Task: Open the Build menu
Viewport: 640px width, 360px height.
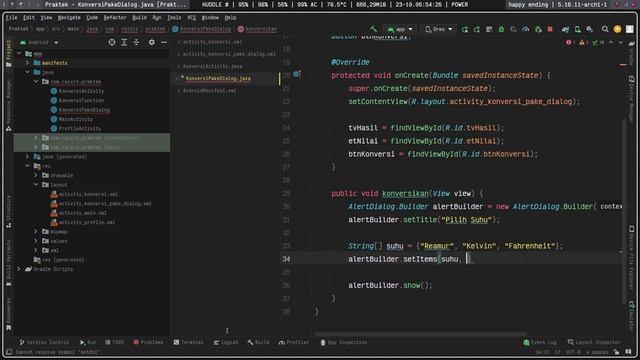Action: click(x=139, y=18)
